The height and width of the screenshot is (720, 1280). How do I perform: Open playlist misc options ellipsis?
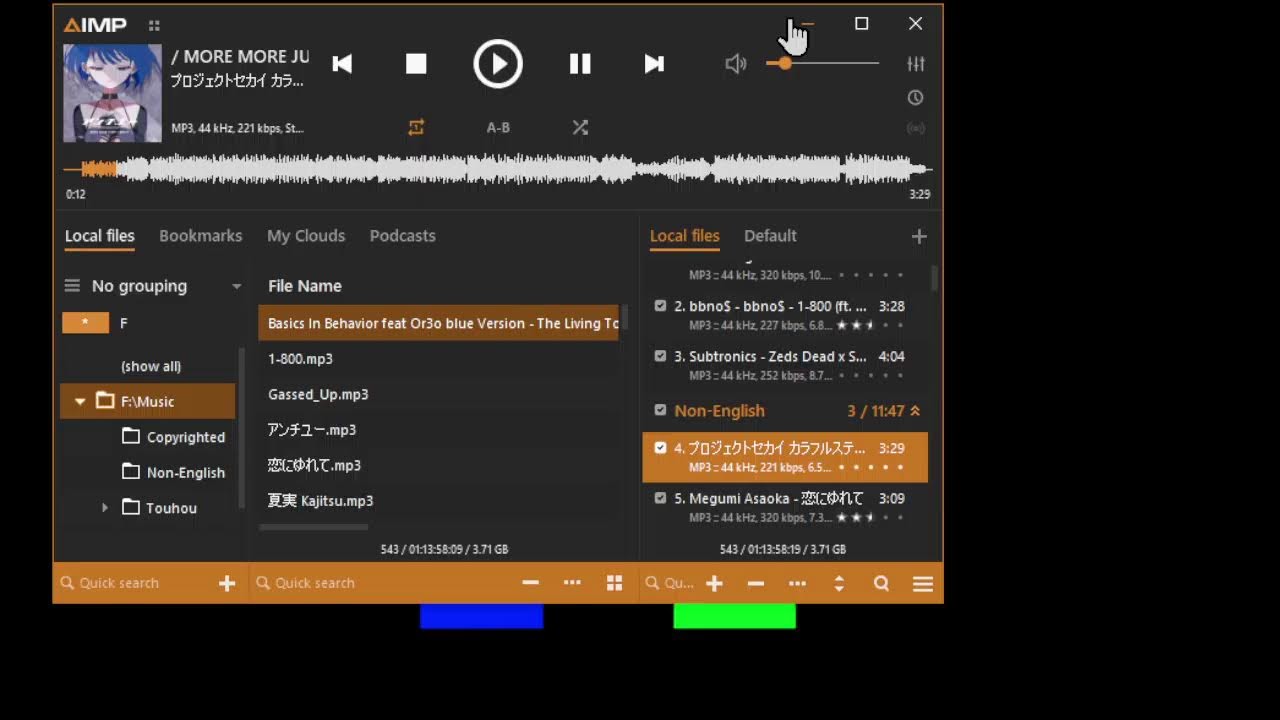797,583
